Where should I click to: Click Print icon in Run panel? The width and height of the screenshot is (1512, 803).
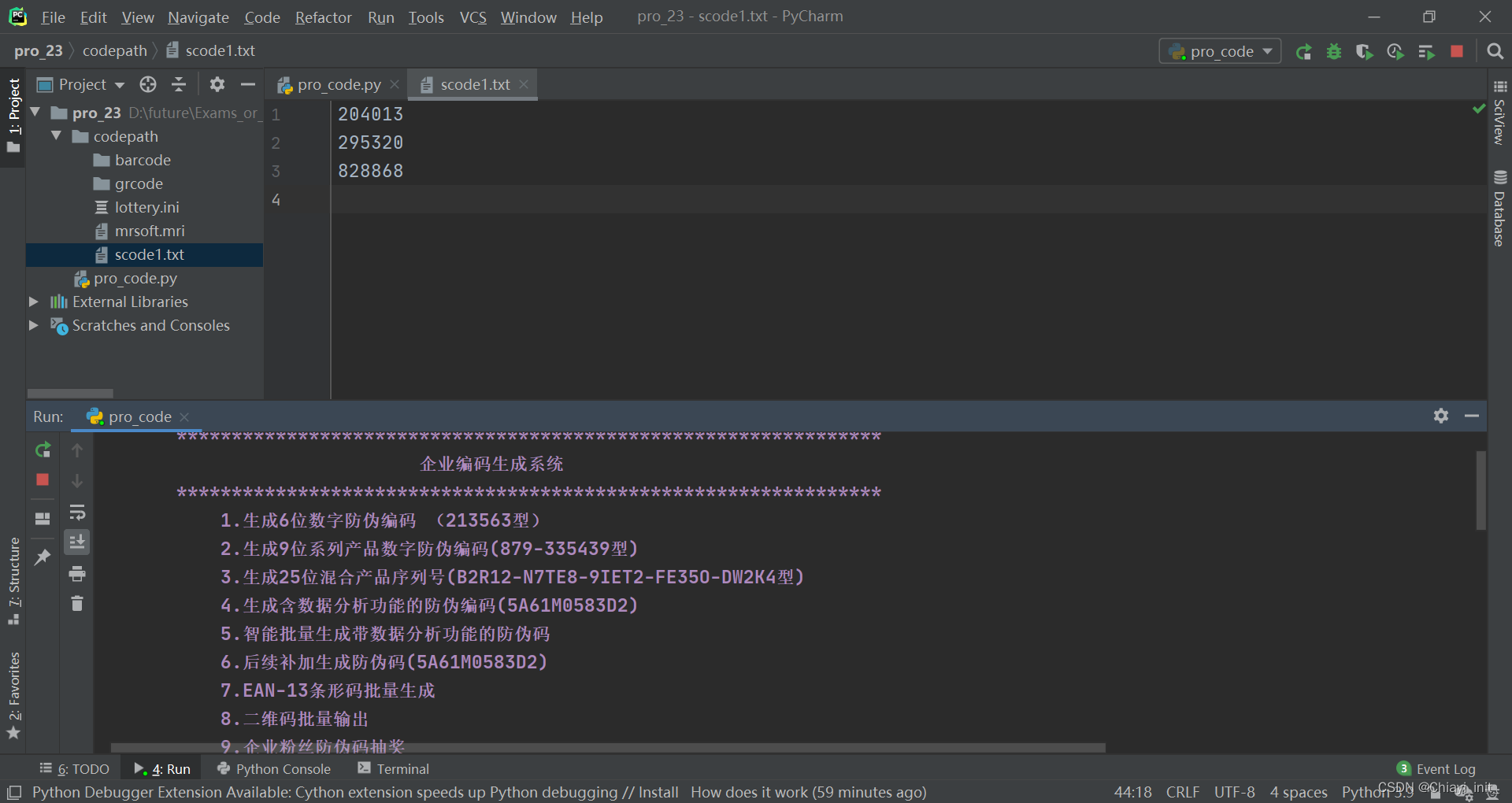[77, 574]
